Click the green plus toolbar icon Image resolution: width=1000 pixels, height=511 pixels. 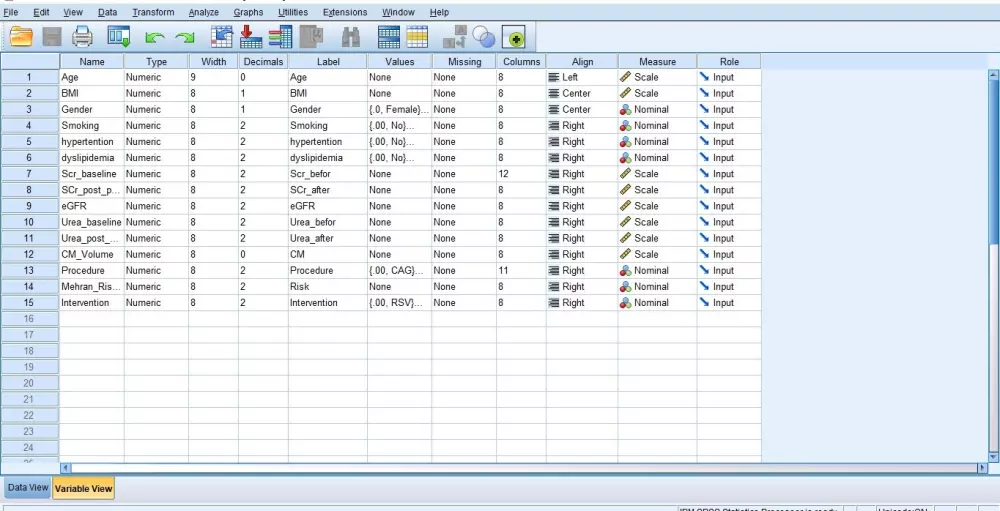[x=513, y=38]
